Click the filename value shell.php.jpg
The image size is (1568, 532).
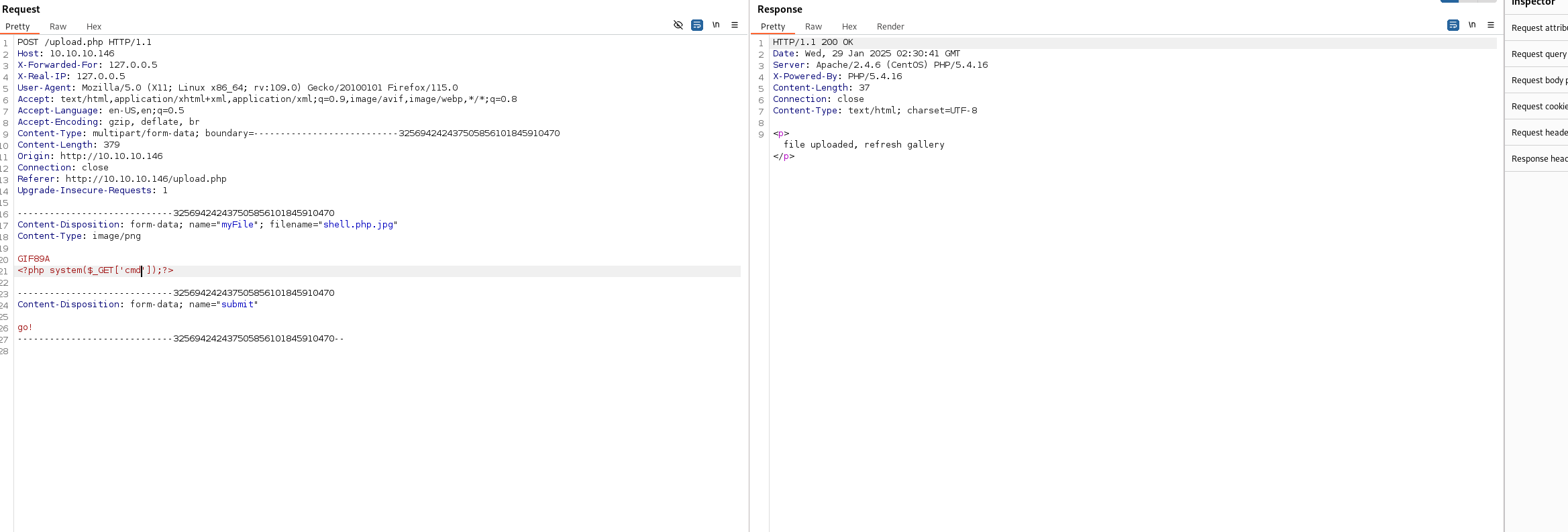[358, 225]
